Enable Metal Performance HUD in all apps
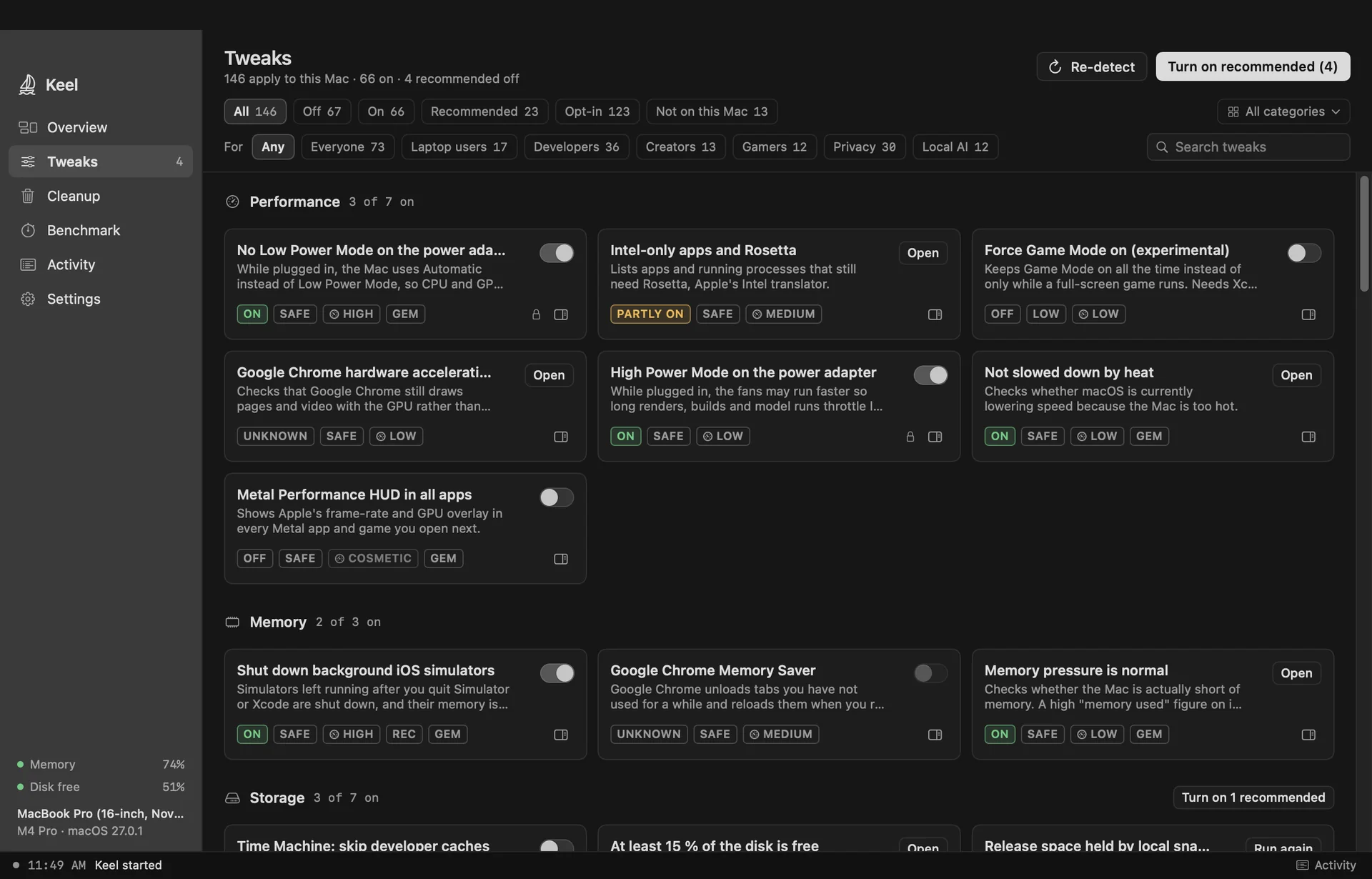 tap(557, 497)
